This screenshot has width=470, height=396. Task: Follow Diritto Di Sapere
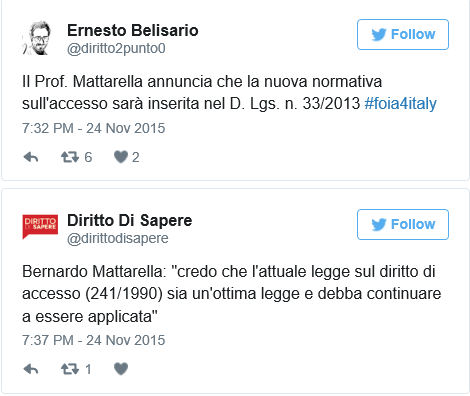tap(403, 224)
